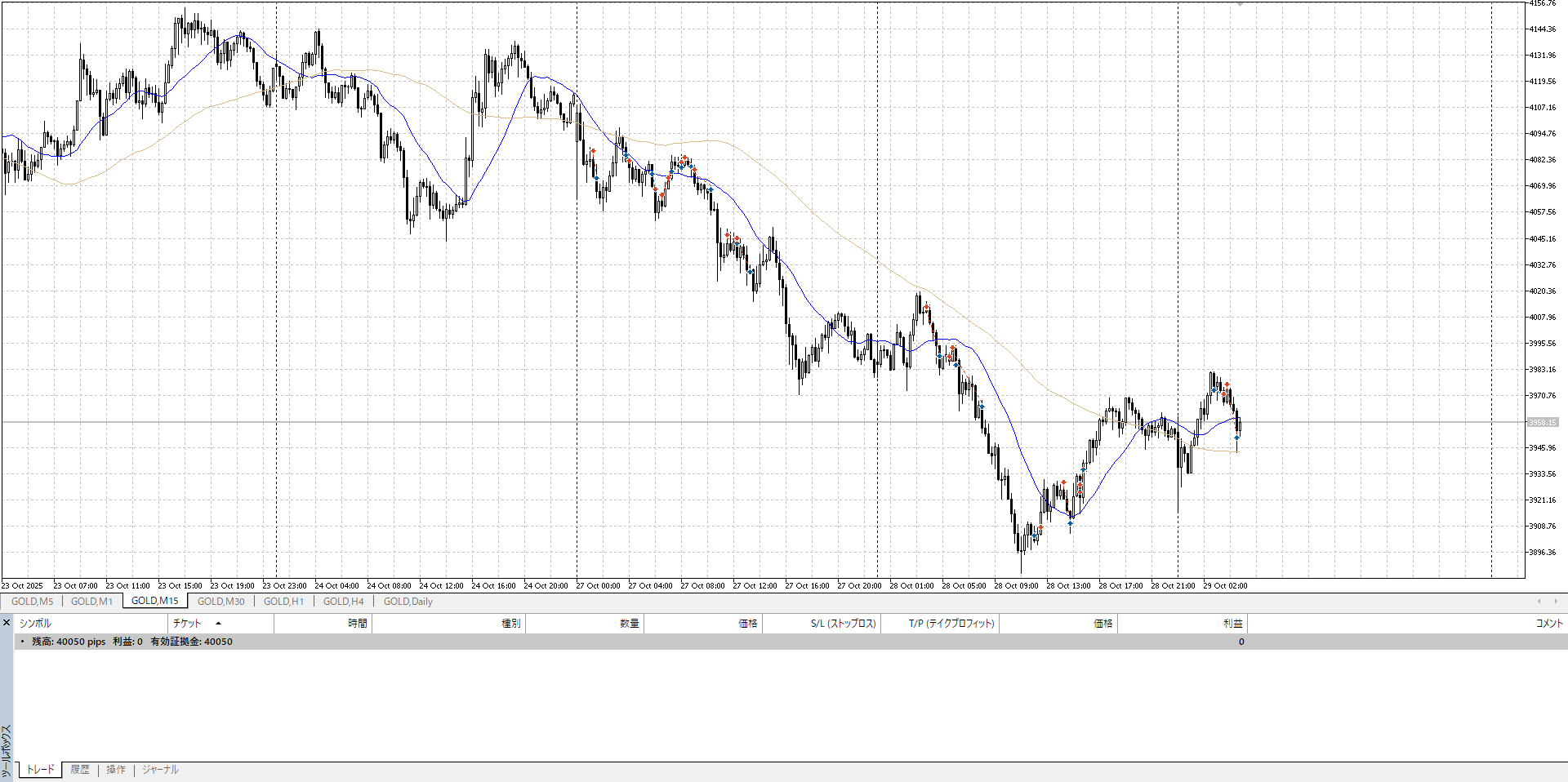Viewport: 1568px width, 782px height.
Task: Switch to the GOLD,M5 chart tab
Action: point(33,602)
